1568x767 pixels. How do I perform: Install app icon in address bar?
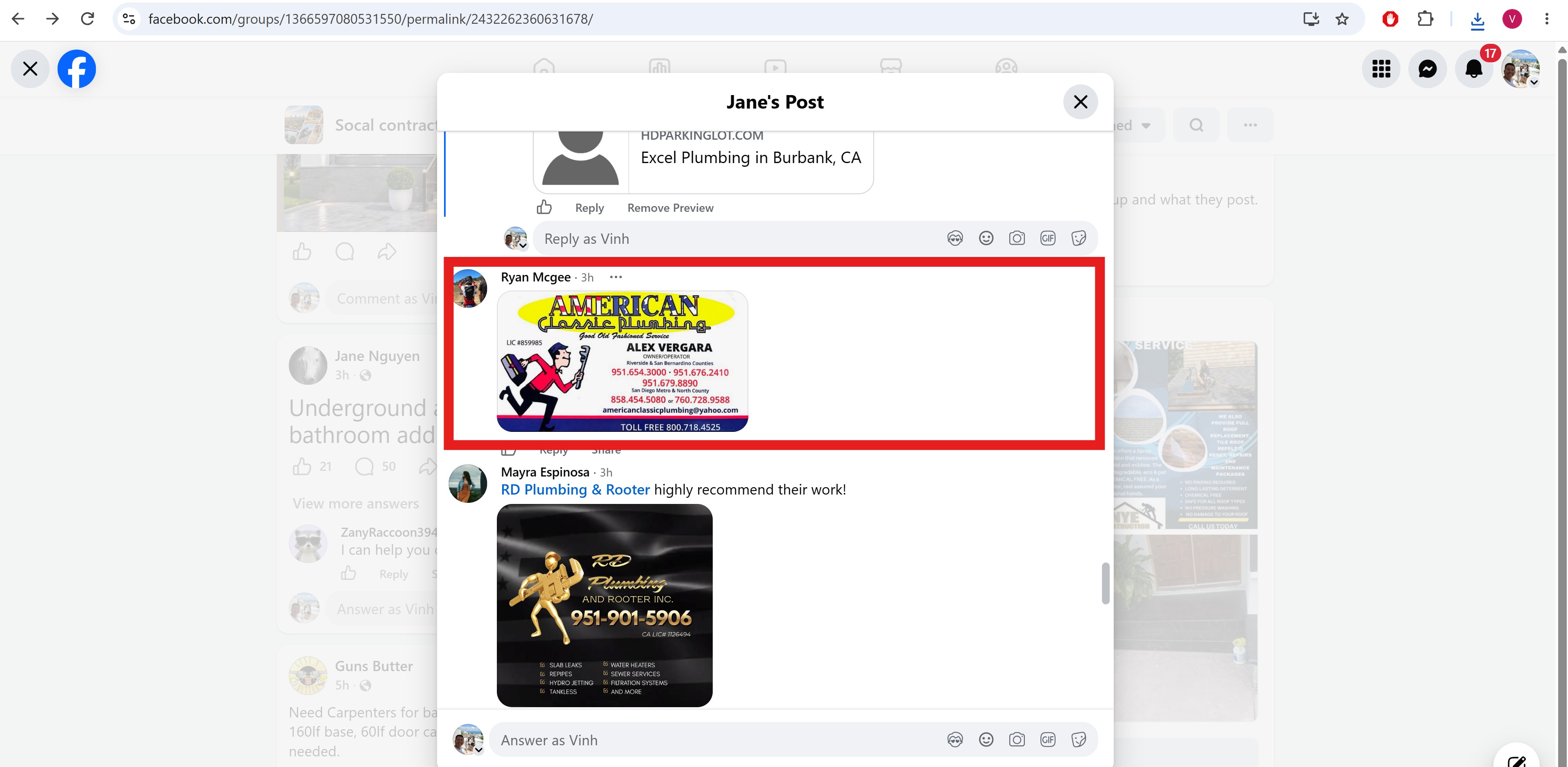pyautogui.click(x=1311, y=19)
